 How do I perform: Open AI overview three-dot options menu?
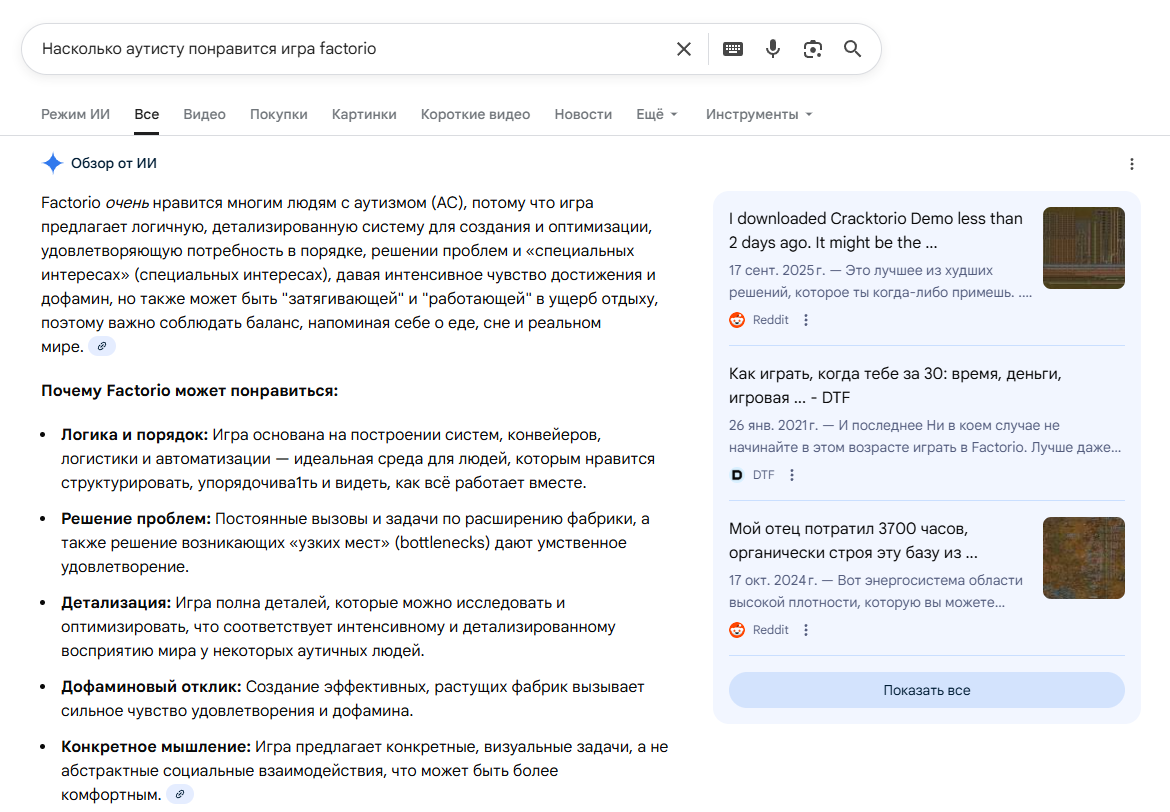[1131, 164]
